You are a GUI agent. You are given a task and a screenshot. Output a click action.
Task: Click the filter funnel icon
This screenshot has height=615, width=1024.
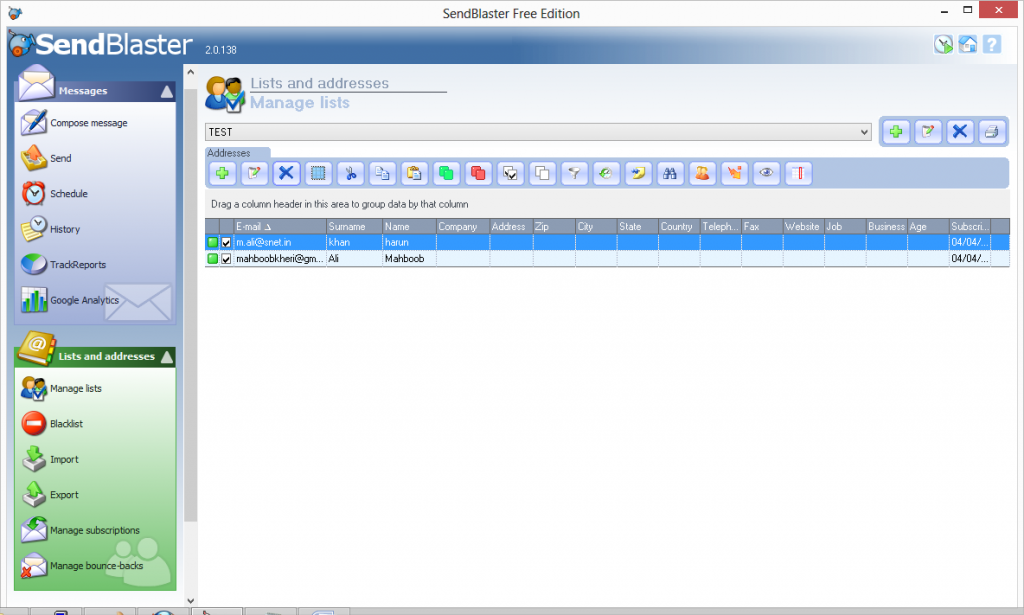(x=574, y=173)
